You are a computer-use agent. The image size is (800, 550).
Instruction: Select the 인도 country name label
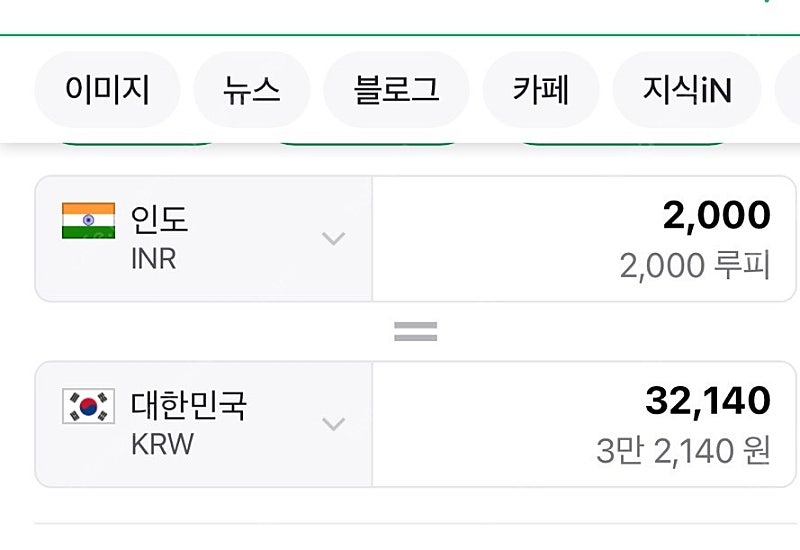click(x=159, y=219)
